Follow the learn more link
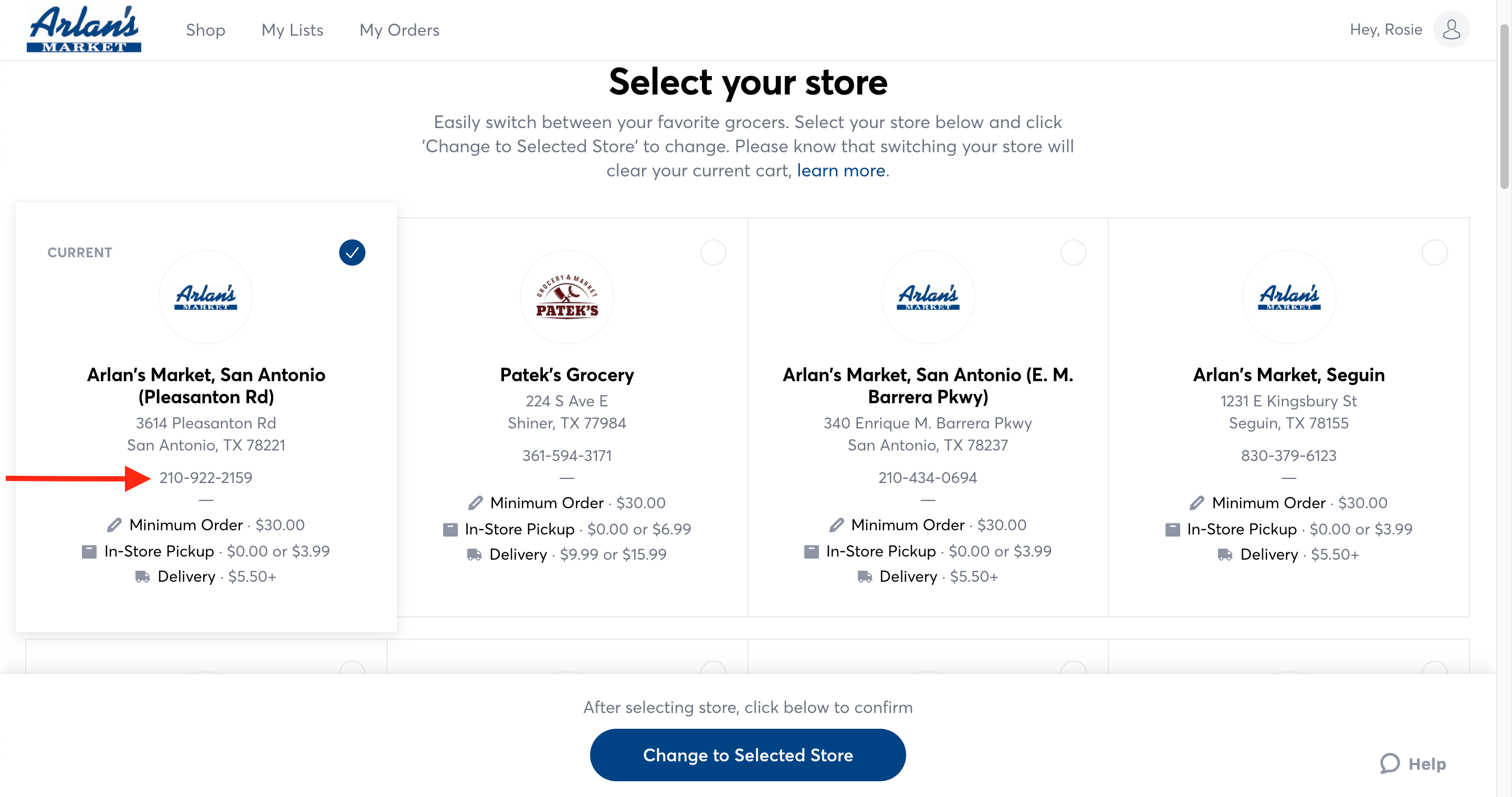 point(841,171)
